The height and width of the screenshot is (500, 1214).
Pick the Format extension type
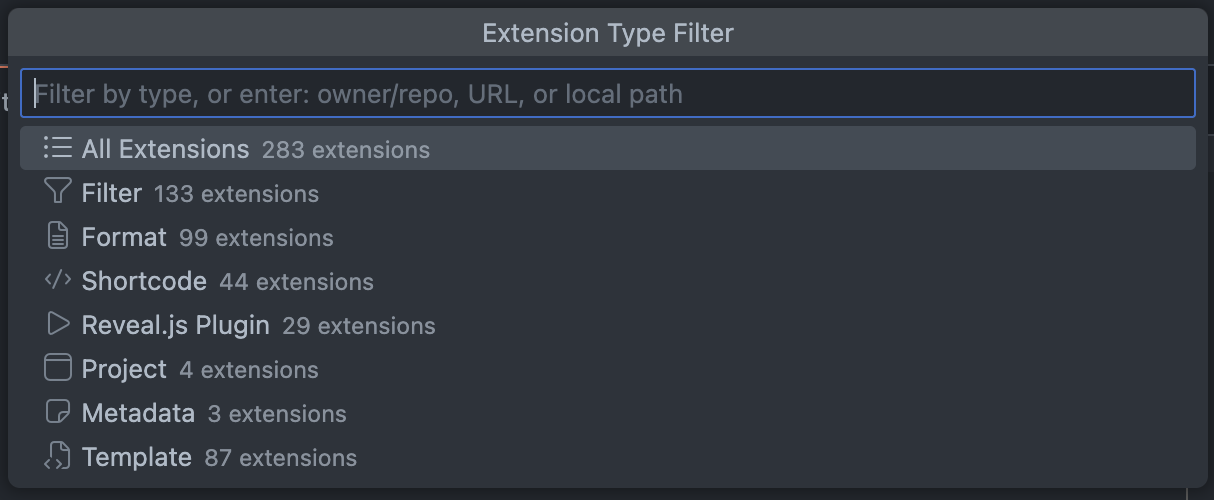124,237
